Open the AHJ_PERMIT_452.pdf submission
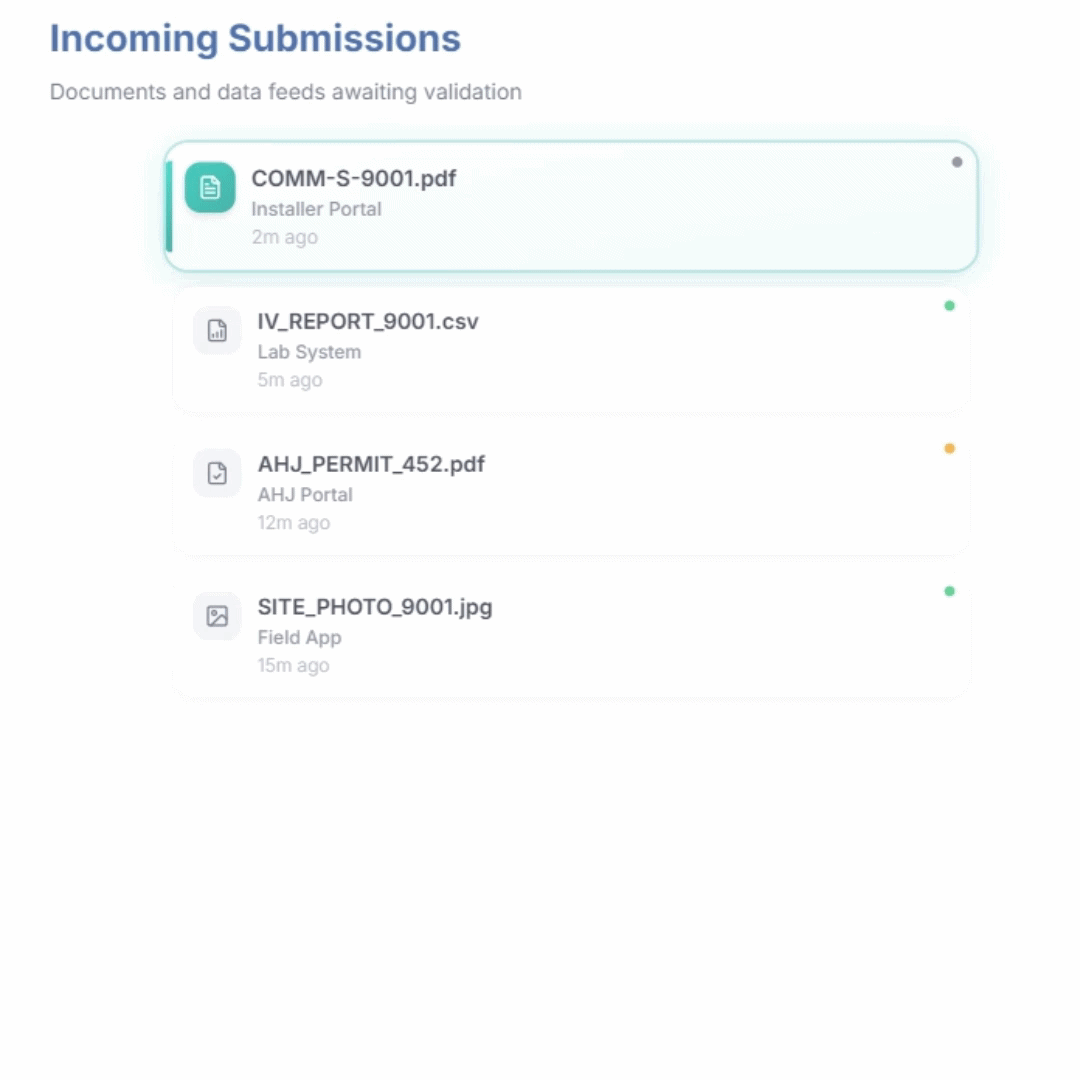 [x=371, y=464]
